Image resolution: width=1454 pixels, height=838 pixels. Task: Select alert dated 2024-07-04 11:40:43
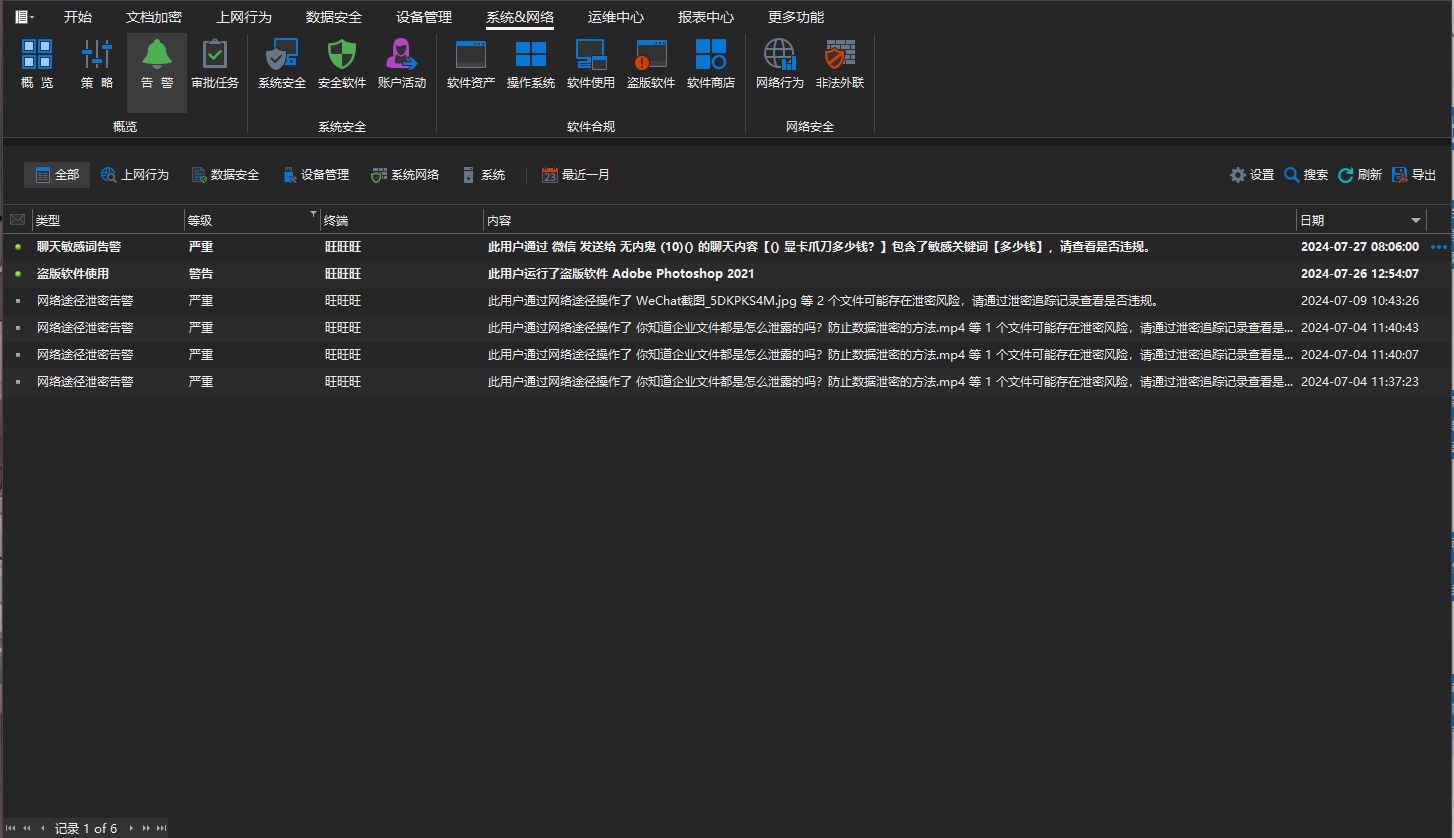[x=726, y=328]
